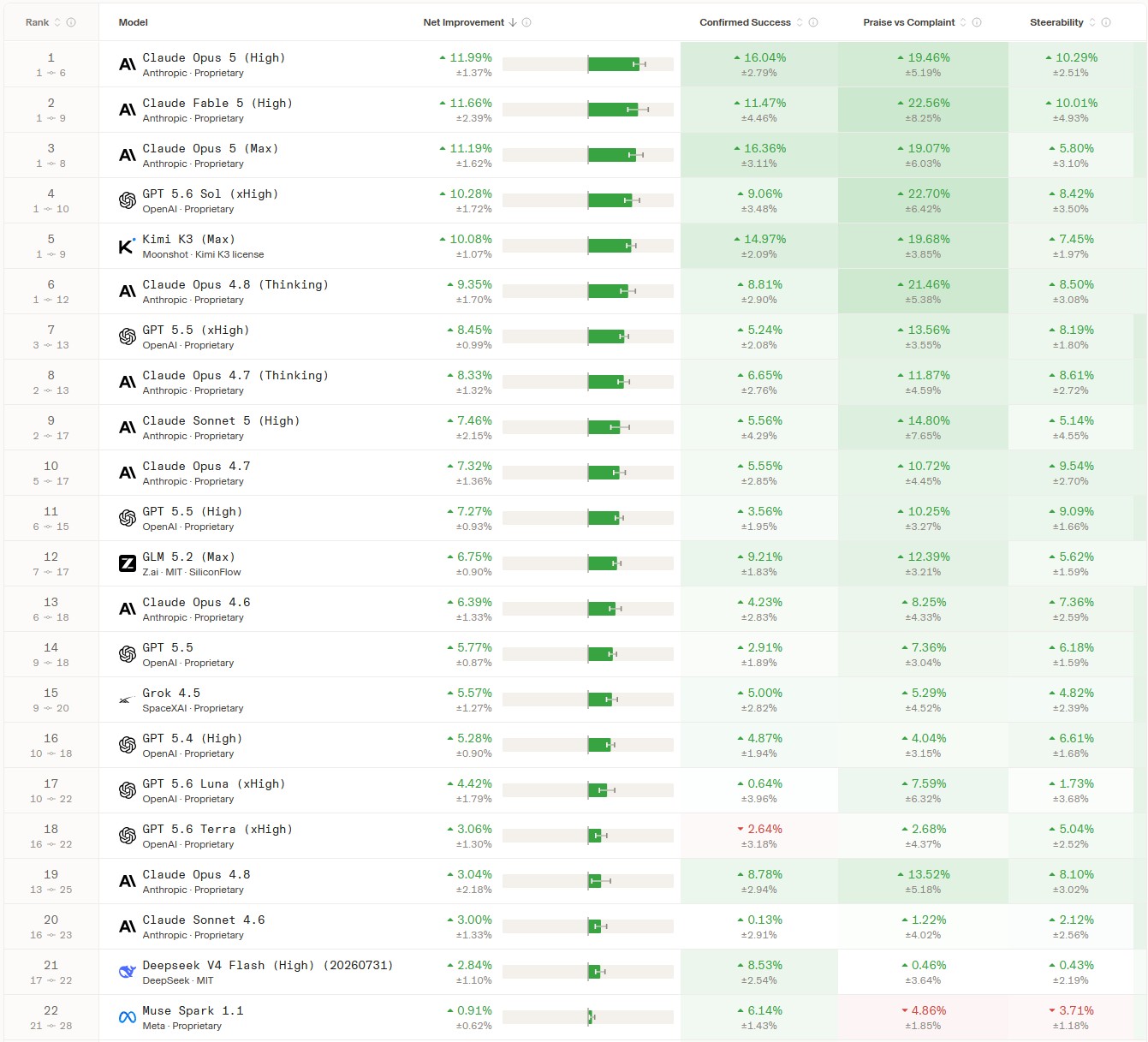Click the Praise vs Complaint info icon
The height and width of the screenshot is (1042, 1148).
point(977,22)
